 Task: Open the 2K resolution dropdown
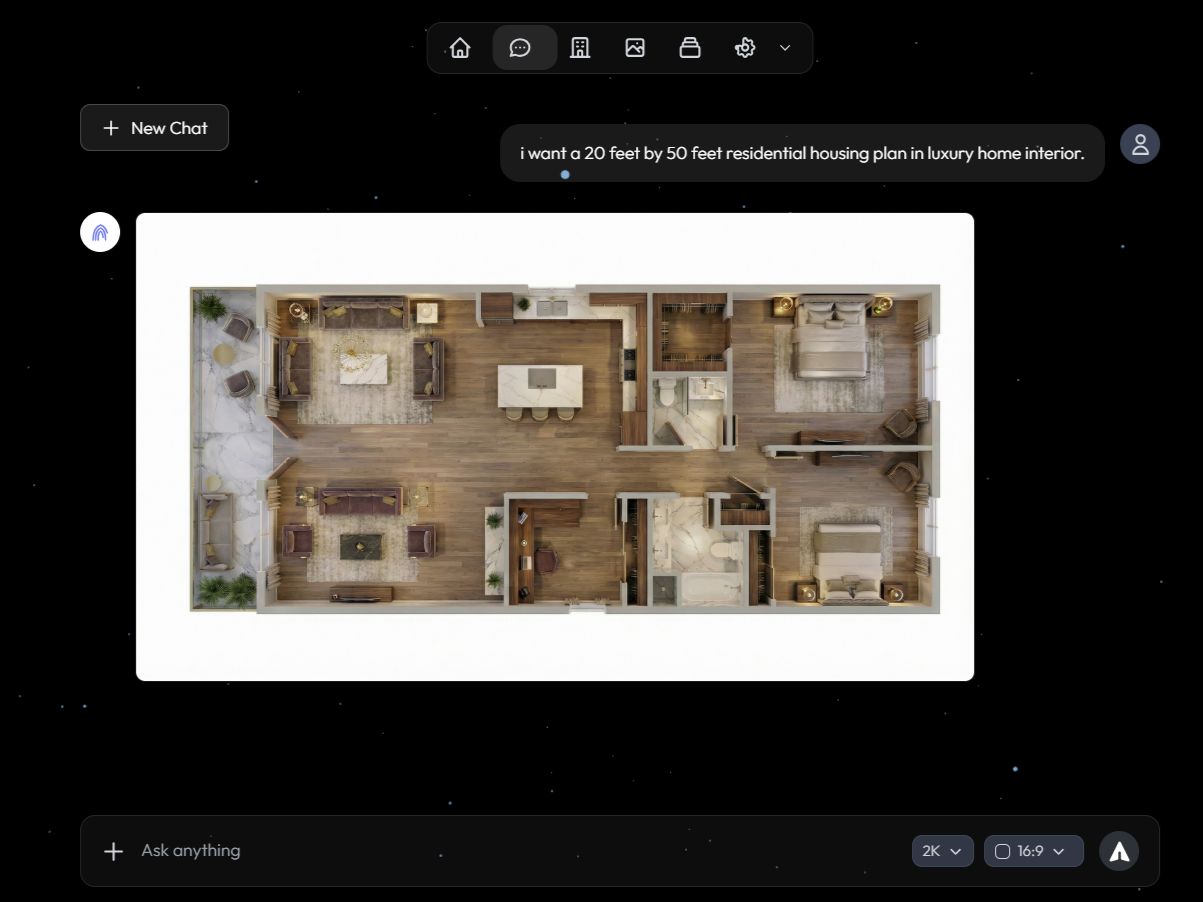point(941,851)
